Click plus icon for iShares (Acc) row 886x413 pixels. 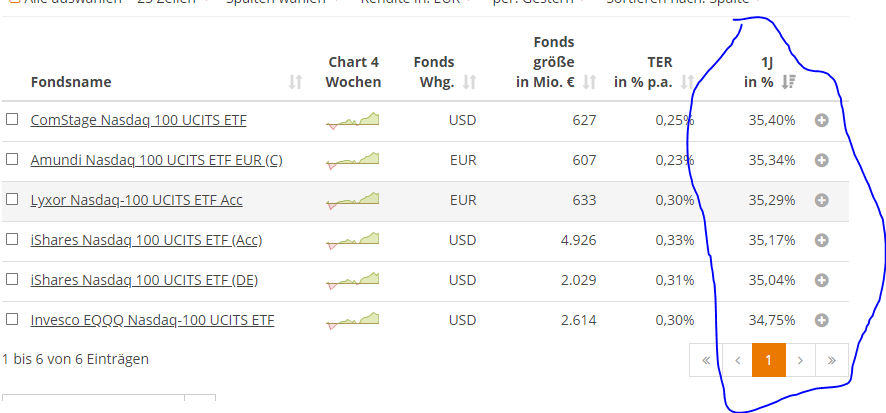pyautogui.click(x=821, y=240)
